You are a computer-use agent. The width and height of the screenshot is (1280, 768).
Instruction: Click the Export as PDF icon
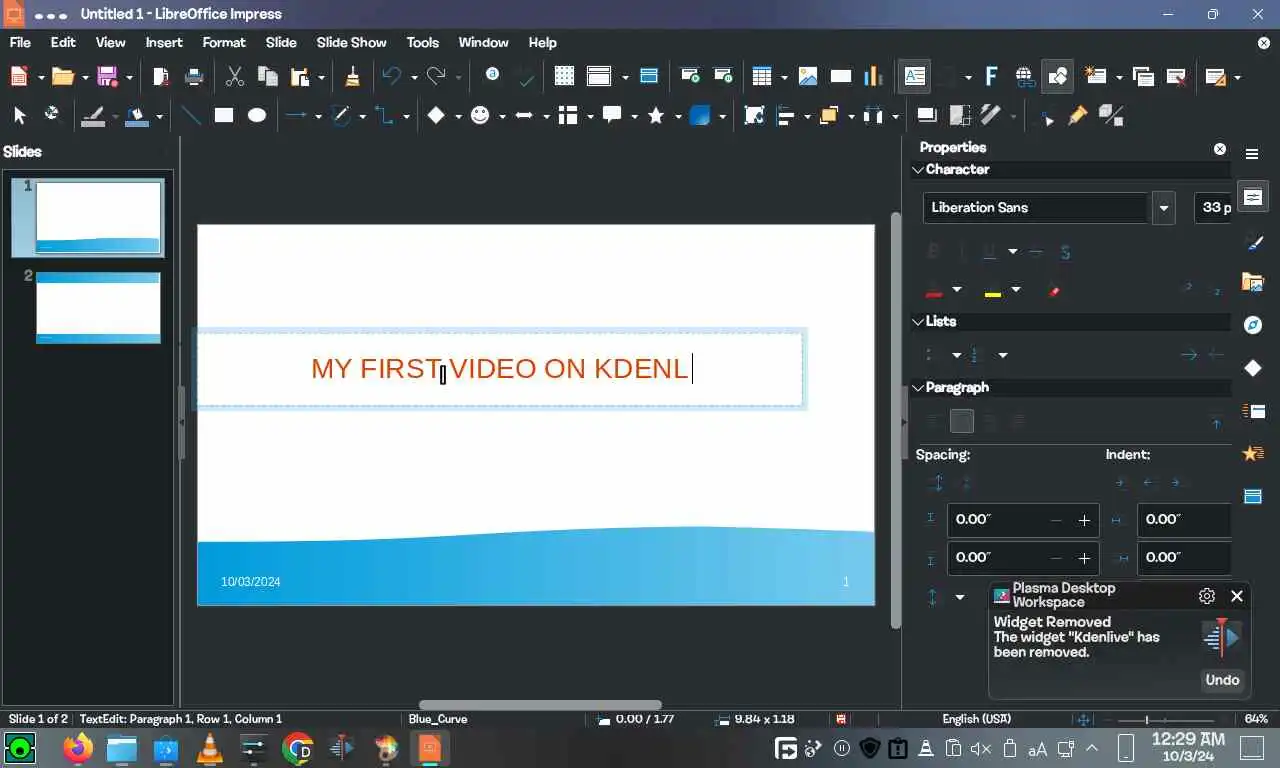(x=161, y=76)
